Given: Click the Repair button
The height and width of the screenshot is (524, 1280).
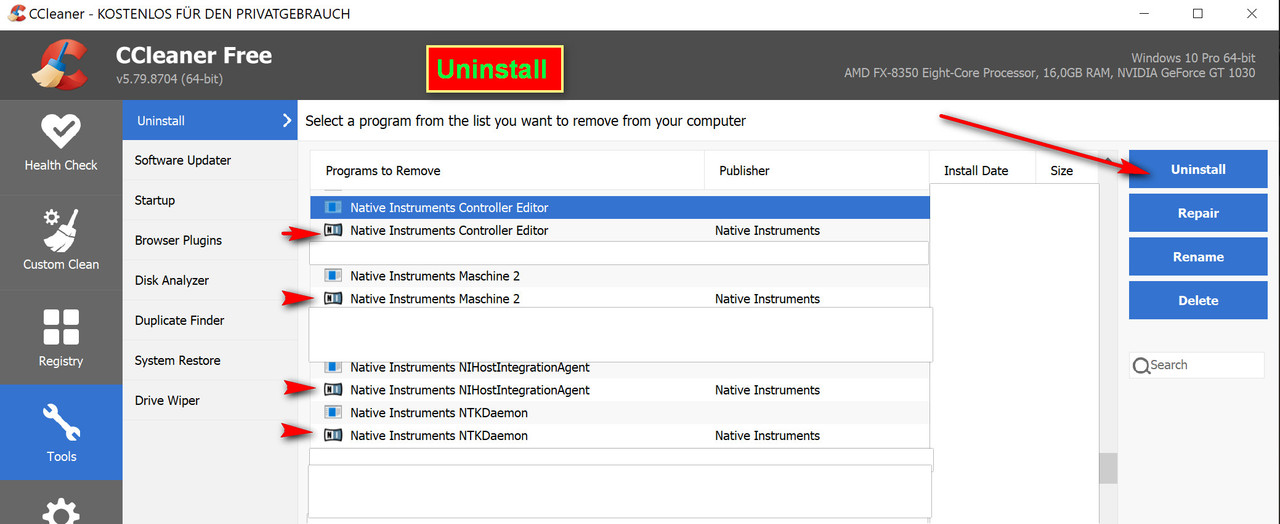Looking at the screenshot, I should (1198, 213).
